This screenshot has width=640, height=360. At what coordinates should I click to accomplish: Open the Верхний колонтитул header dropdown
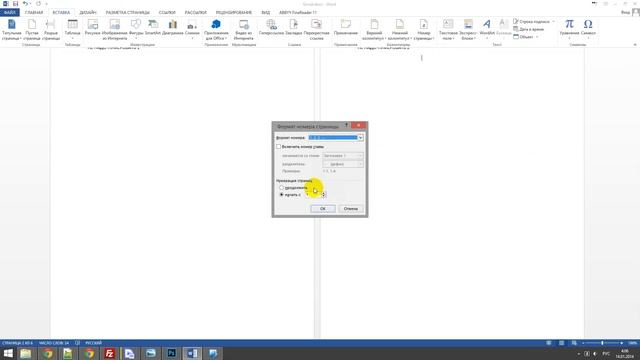[374, 29]
